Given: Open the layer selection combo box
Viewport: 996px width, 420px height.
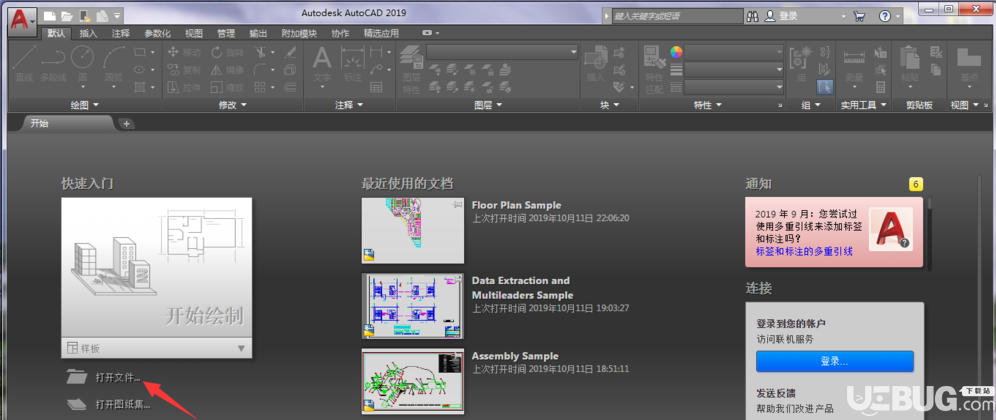Looking at the screenshot, I should click(x=502, y=51).
